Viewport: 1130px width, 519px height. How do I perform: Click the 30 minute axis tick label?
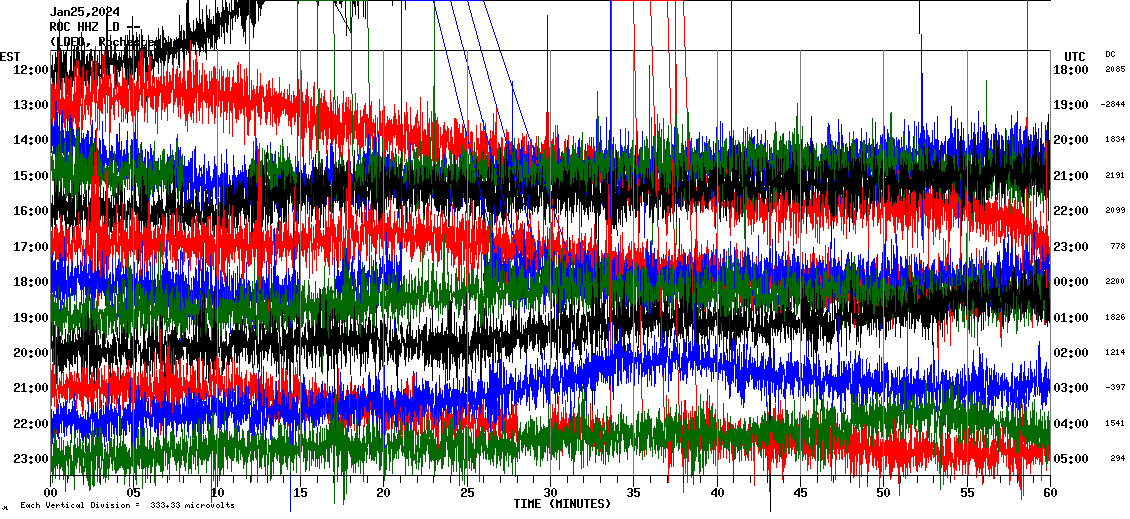pos(550,492)
